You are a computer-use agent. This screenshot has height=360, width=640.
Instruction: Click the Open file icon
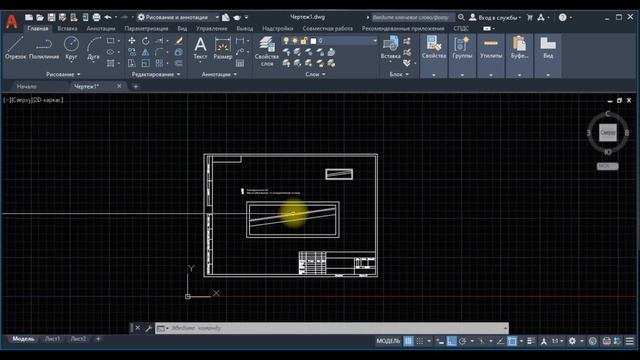click(x=40, y=17)
